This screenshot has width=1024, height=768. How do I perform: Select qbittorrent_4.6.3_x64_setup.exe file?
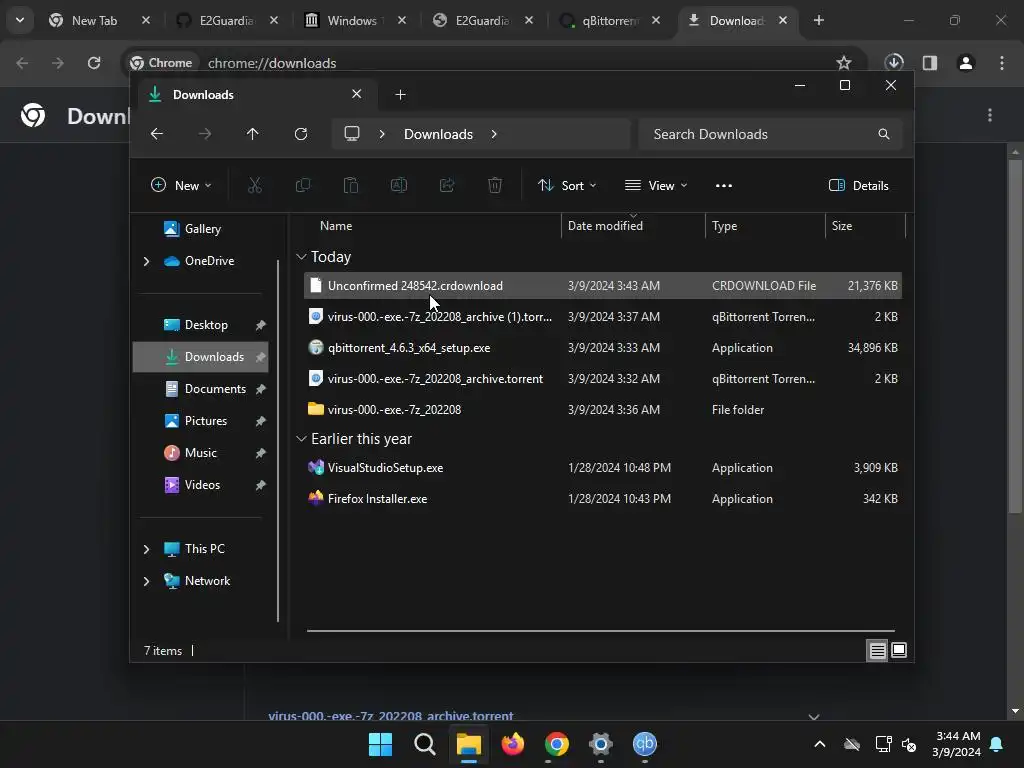point(603,348)
